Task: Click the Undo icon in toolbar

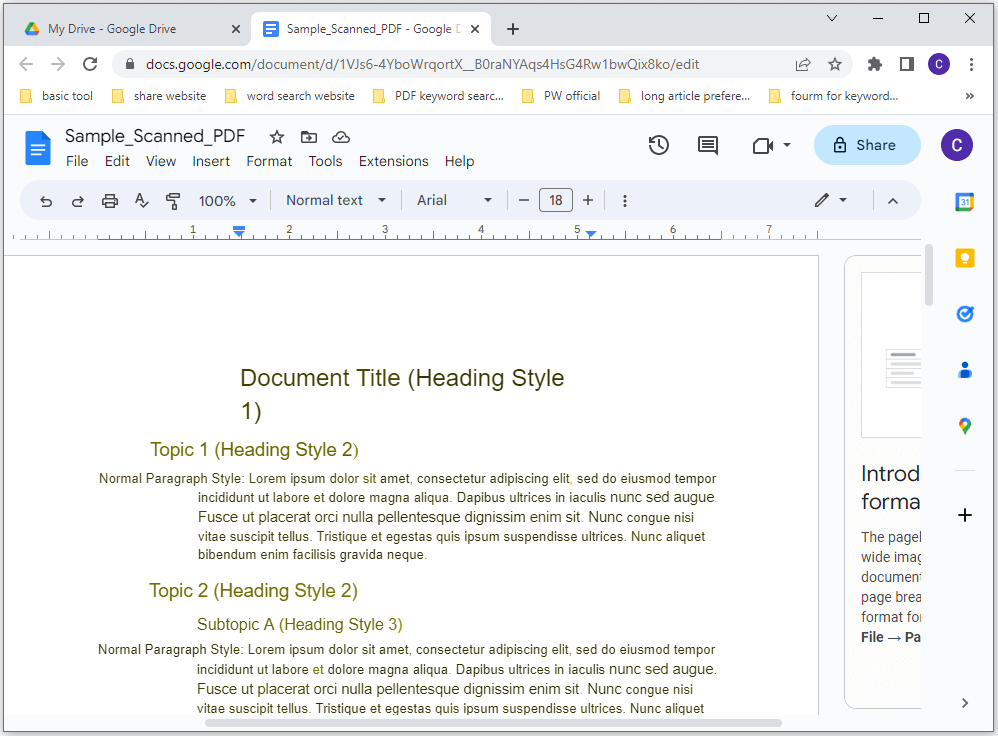Action: 46,201
